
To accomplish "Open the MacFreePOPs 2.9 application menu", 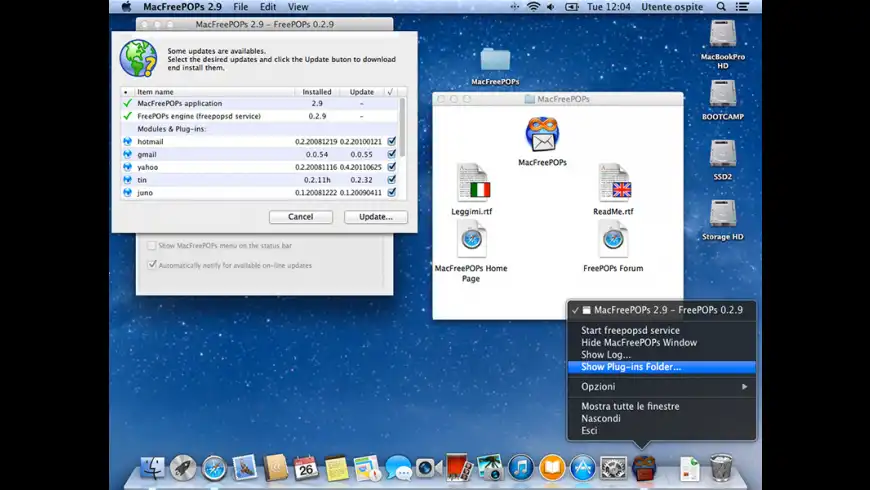I will [x=183, y=7].
